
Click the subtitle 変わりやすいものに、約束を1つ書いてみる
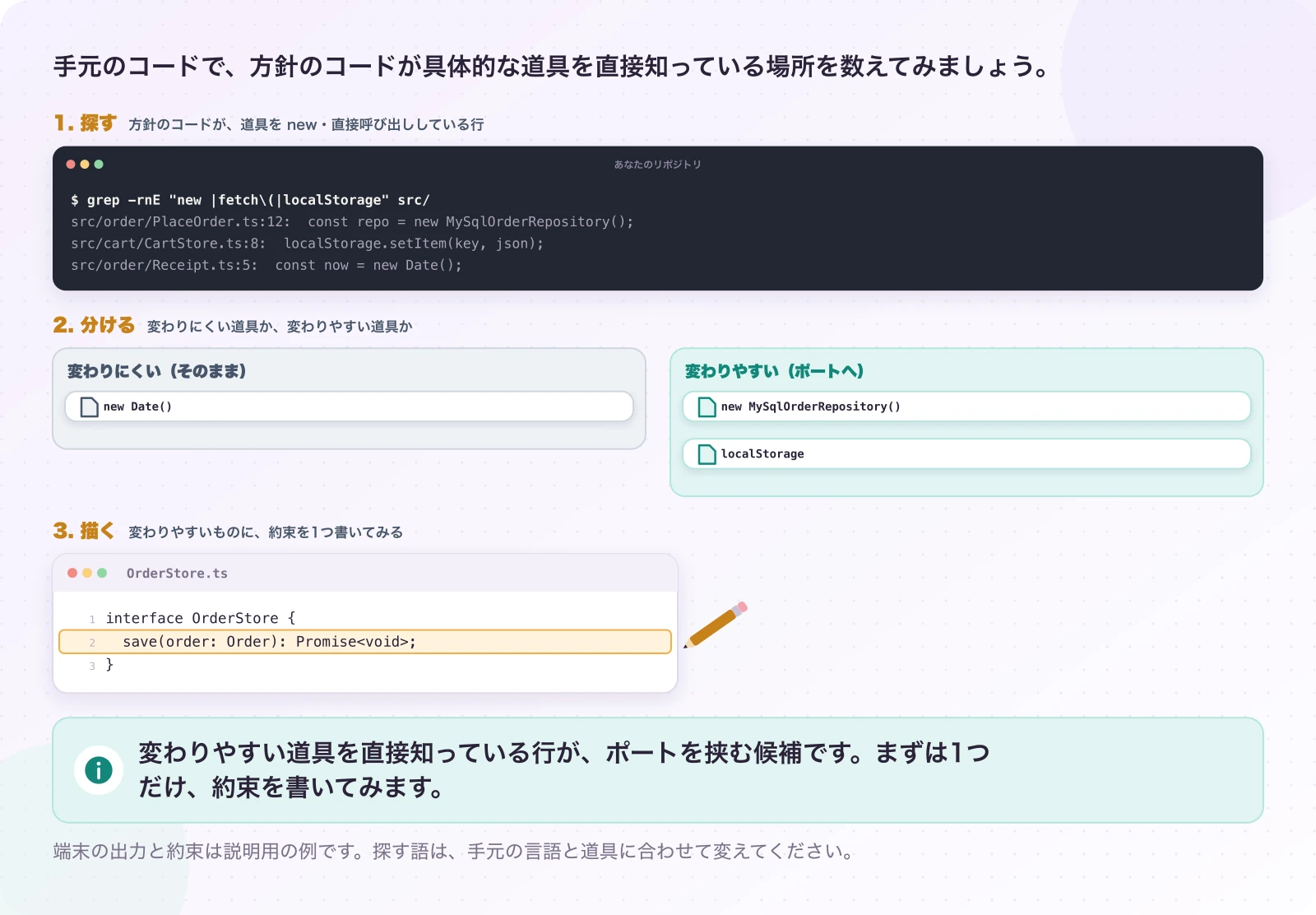pos(266,532)
